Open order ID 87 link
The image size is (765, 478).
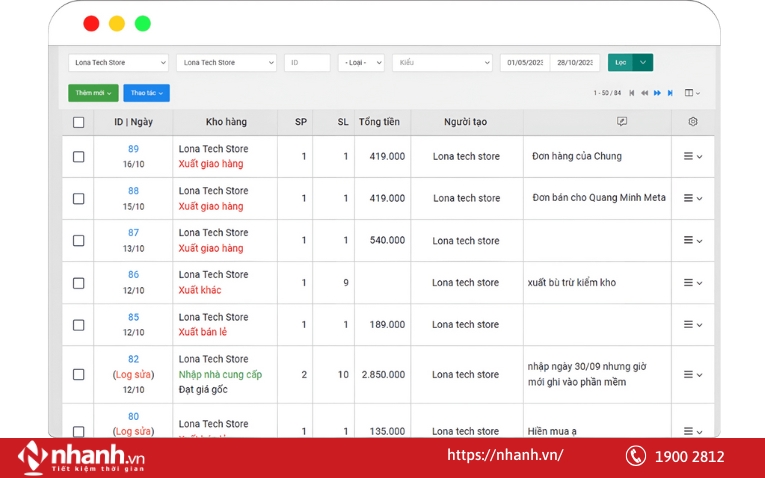point(133,233)
